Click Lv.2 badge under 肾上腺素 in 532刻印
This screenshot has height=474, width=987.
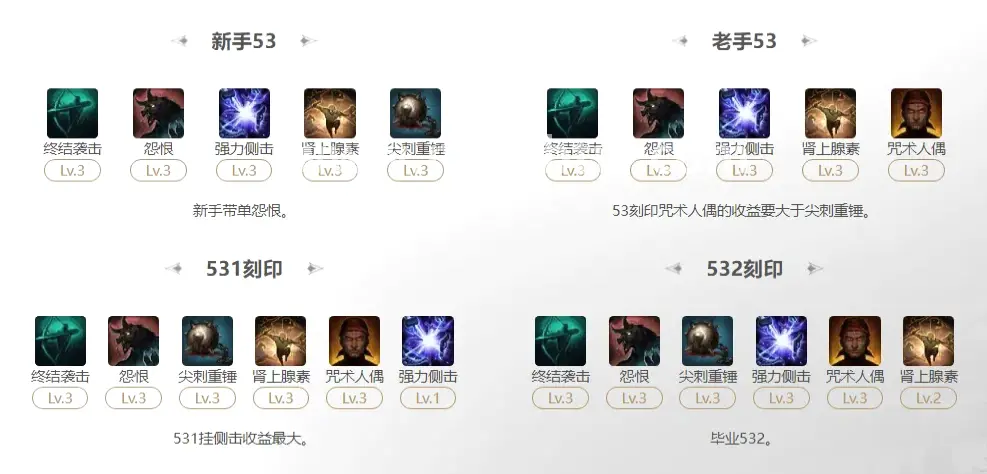[928, 398]
